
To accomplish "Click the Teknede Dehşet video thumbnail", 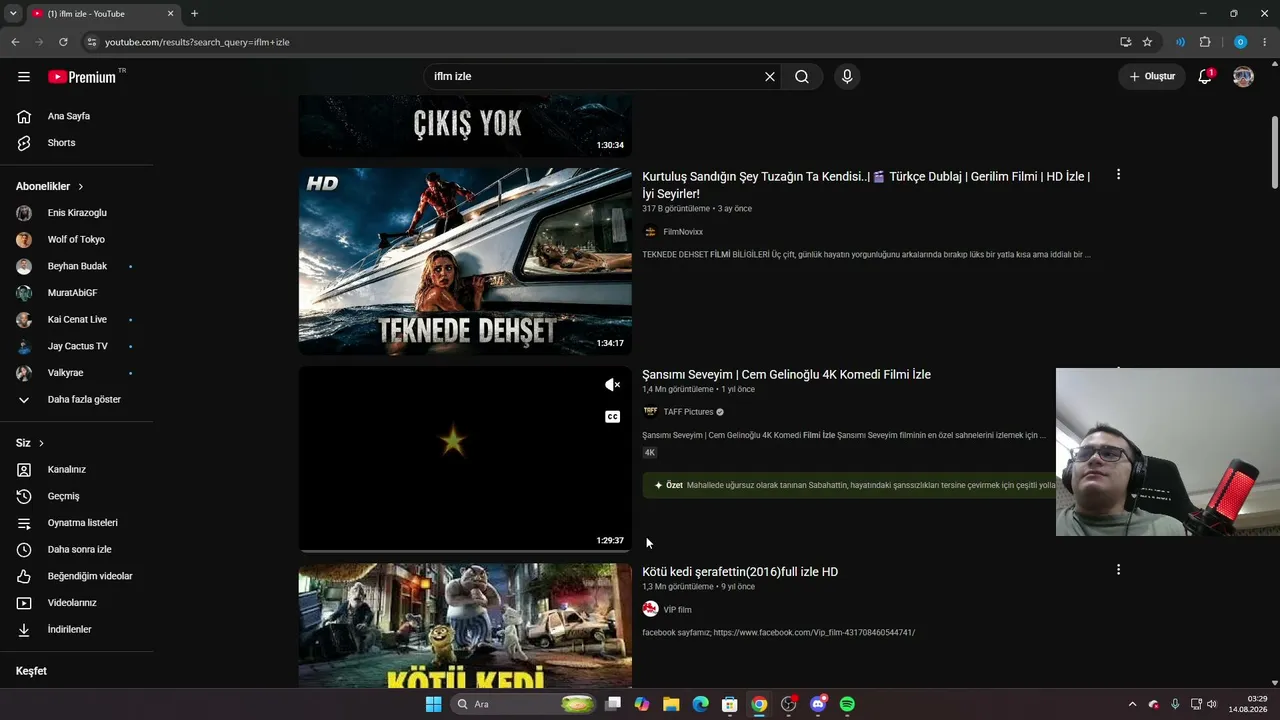I will pos(465,261).
